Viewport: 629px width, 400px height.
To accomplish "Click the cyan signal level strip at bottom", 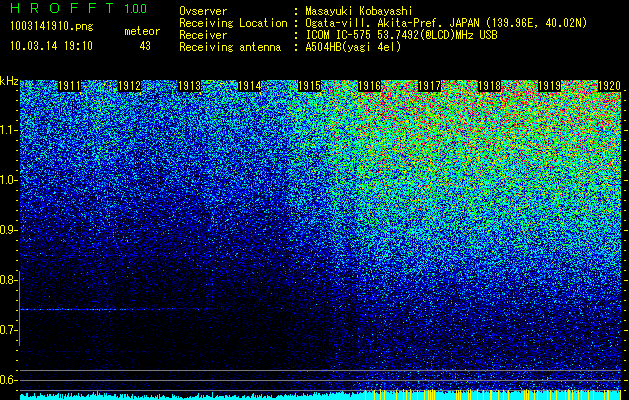I will 320,395.
